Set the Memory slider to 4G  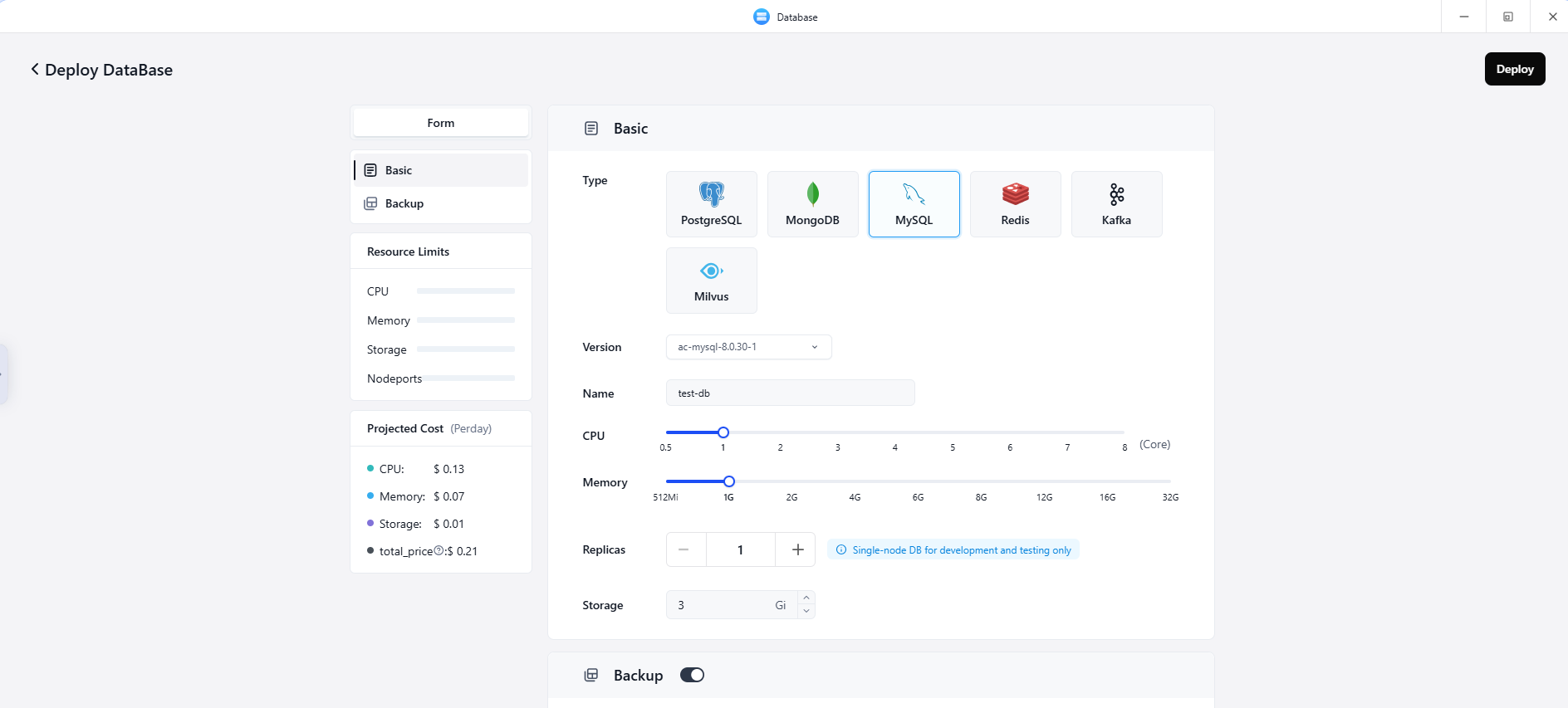855,481
